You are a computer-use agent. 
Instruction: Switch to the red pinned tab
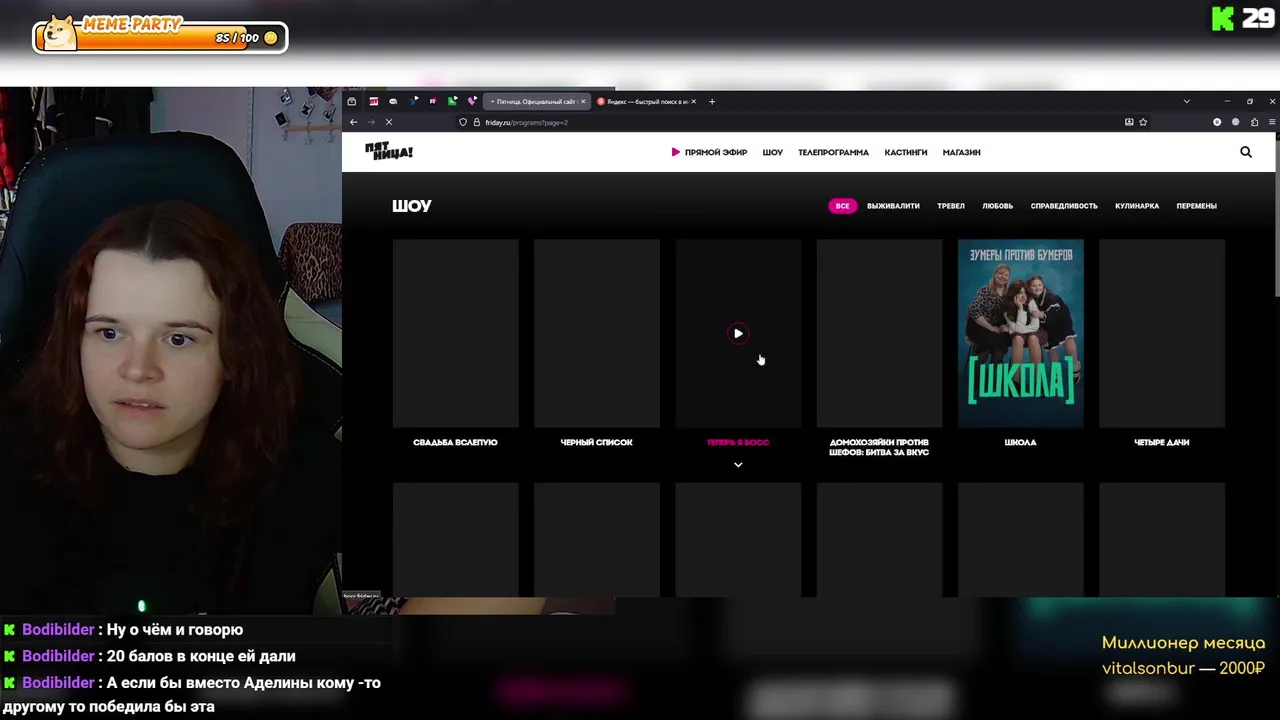374,101
